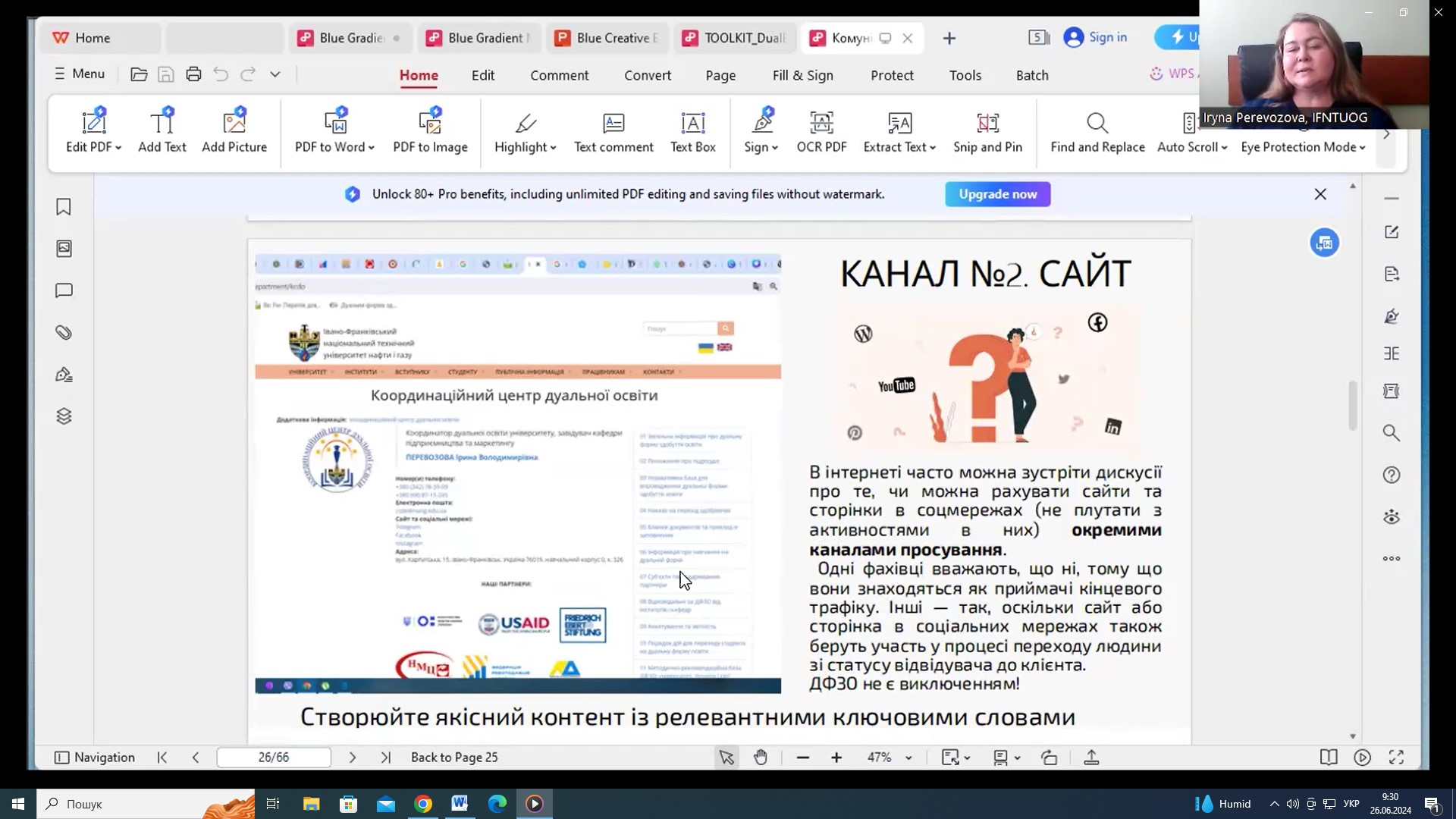Open search in right sidebar
Image resolution: width=1456 pixels, height=819 pixels.
[1391, 433]
